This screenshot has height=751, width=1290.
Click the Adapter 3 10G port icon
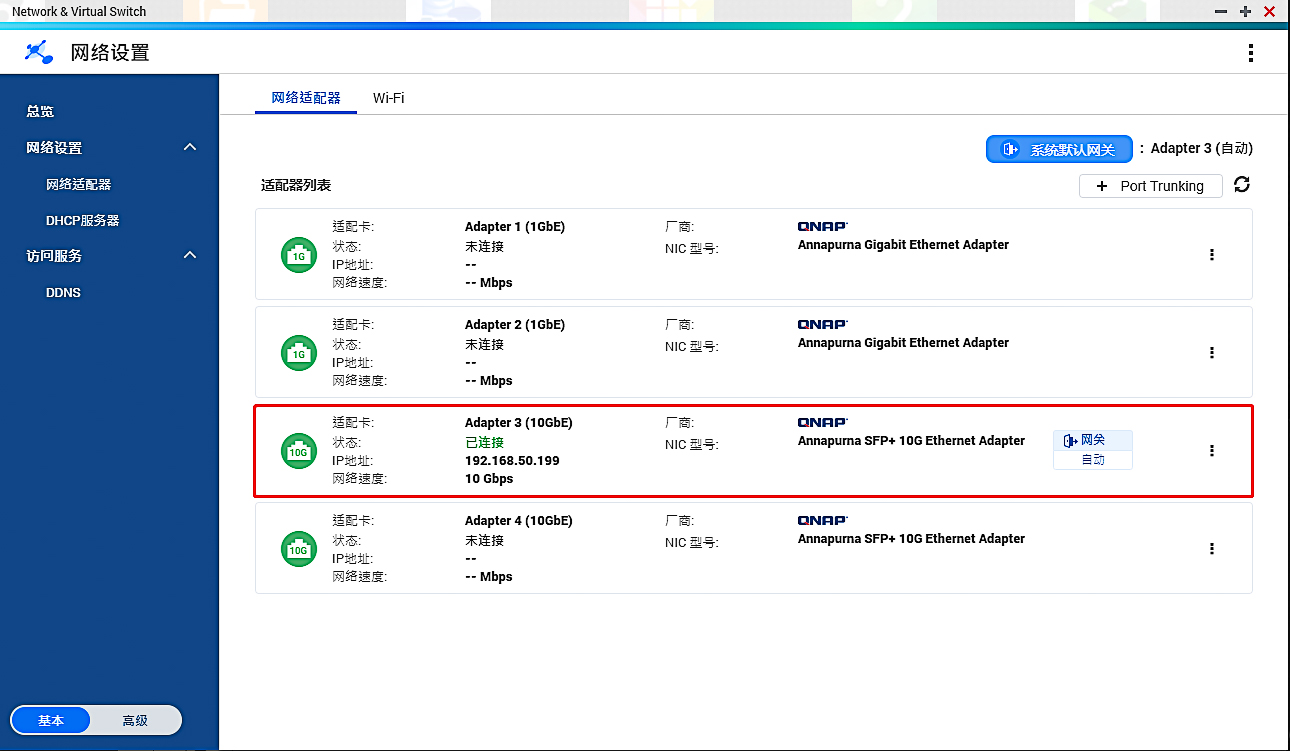coord(298,451)
